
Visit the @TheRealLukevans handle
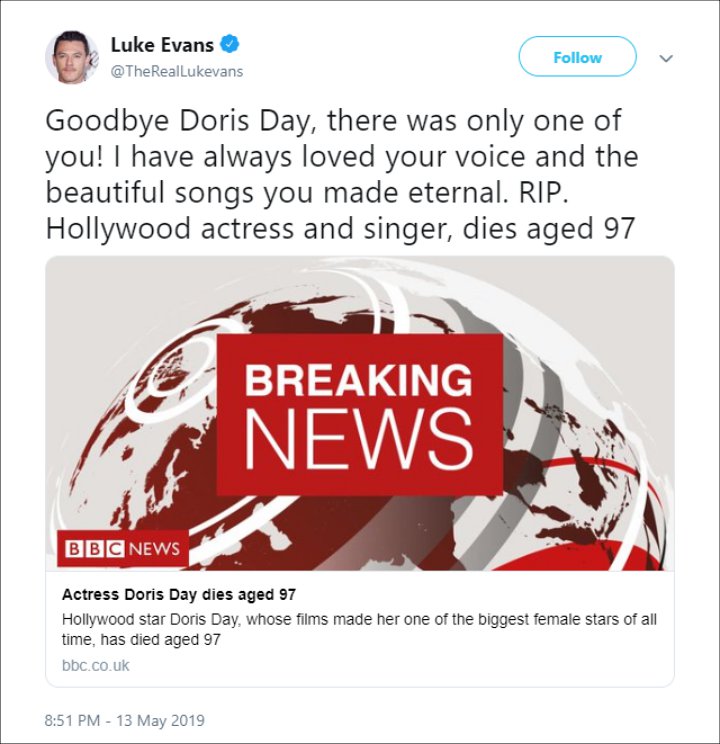177,72
